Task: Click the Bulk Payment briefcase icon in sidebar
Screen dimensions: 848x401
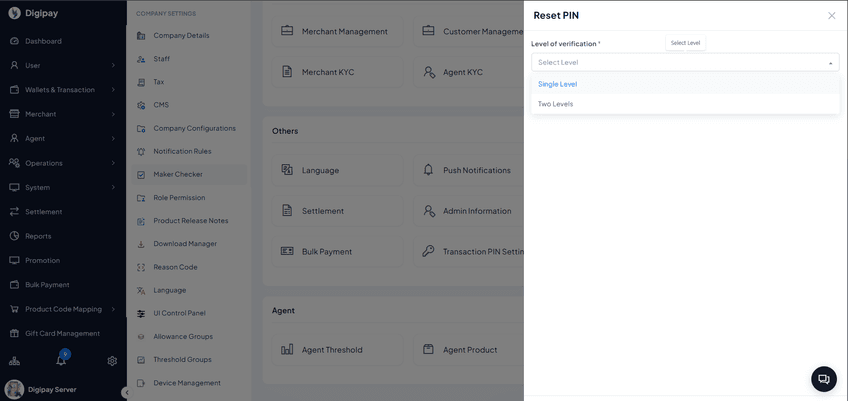Action: click(x=15, y=285)
